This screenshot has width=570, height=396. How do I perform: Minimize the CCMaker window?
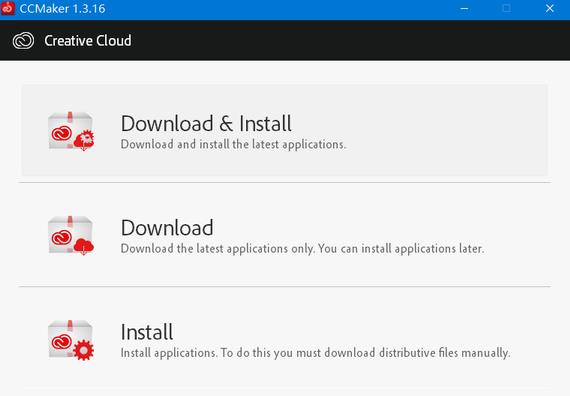pos(464,8)
